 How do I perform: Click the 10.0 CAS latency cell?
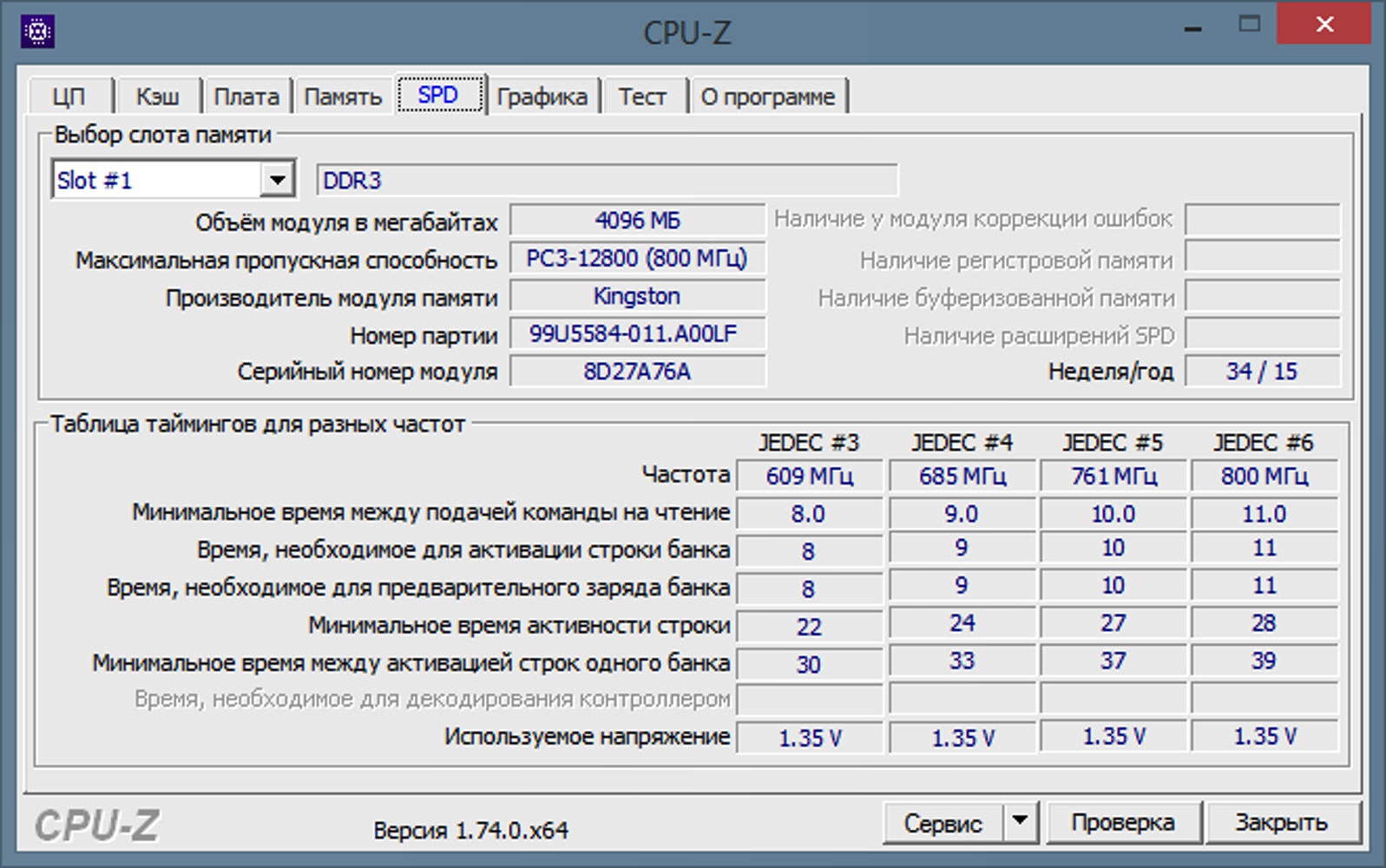coord(1113,514)
